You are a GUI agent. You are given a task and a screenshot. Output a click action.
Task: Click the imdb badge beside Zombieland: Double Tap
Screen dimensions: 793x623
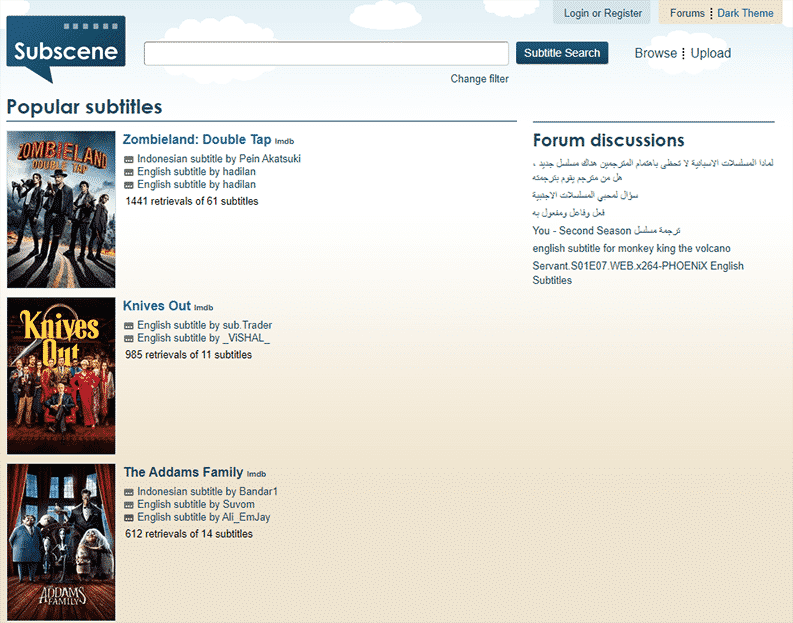pyautogui.click(x=285, y=141)
